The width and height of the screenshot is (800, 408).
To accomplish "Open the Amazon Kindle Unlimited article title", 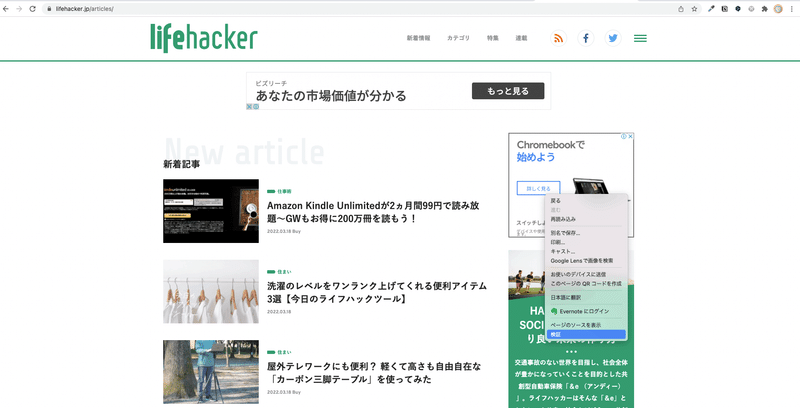I will point(373,212).
